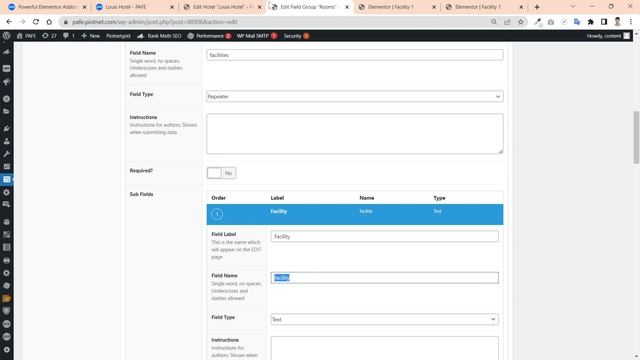
Task: Open the translate extension icon
Action: [x=577, y=22]
